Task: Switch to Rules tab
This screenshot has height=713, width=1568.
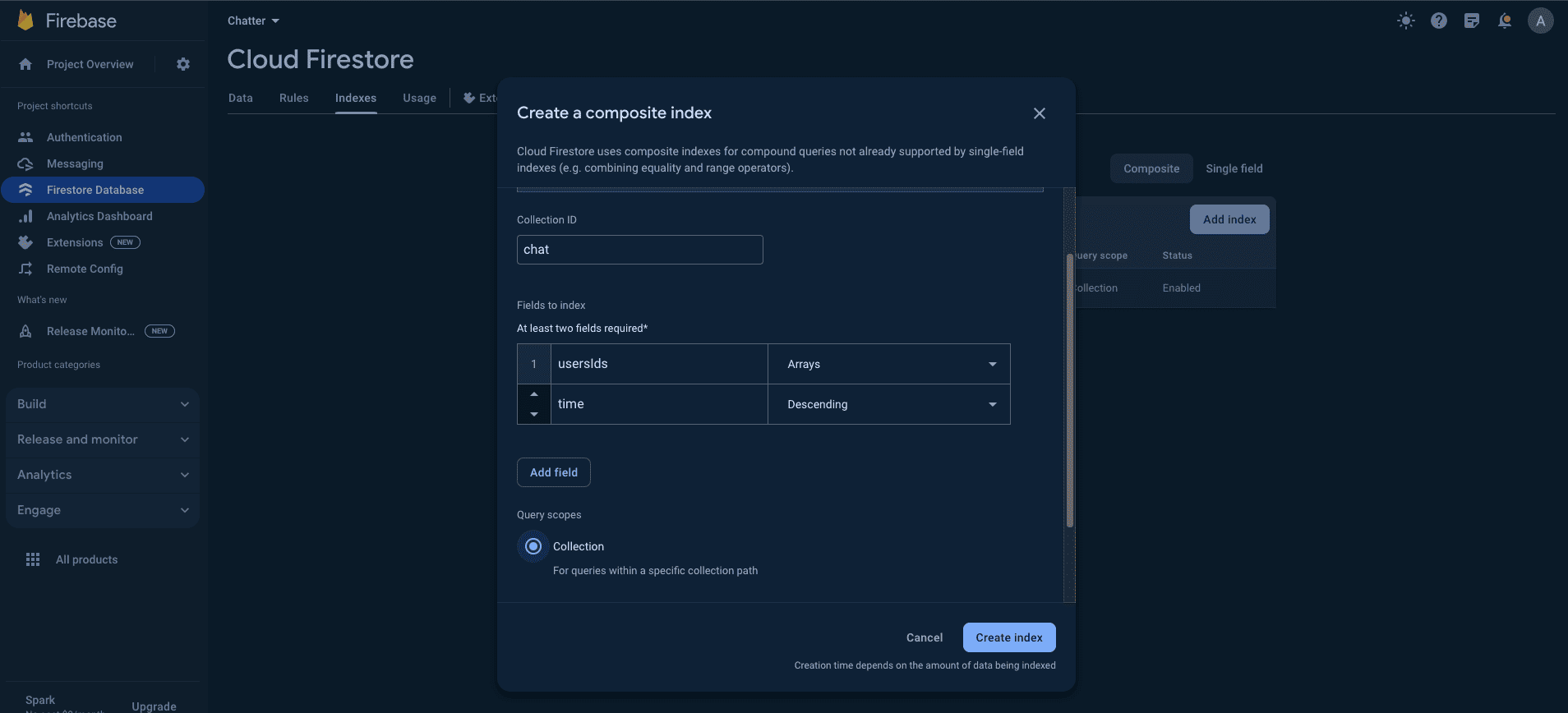Action: pos(294,98)
